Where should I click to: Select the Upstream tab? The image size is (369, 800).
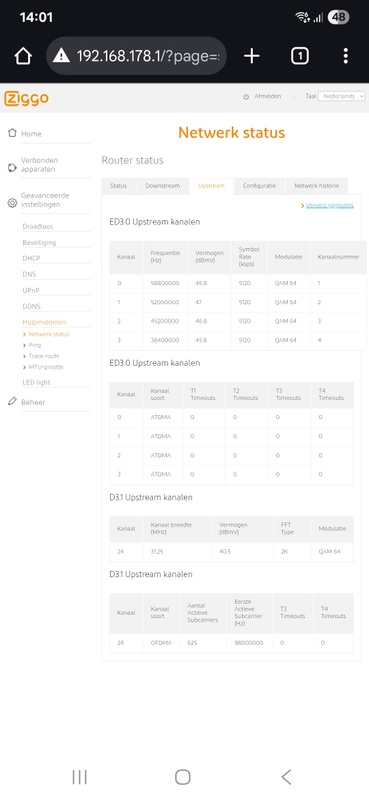[x=211, y=186]
